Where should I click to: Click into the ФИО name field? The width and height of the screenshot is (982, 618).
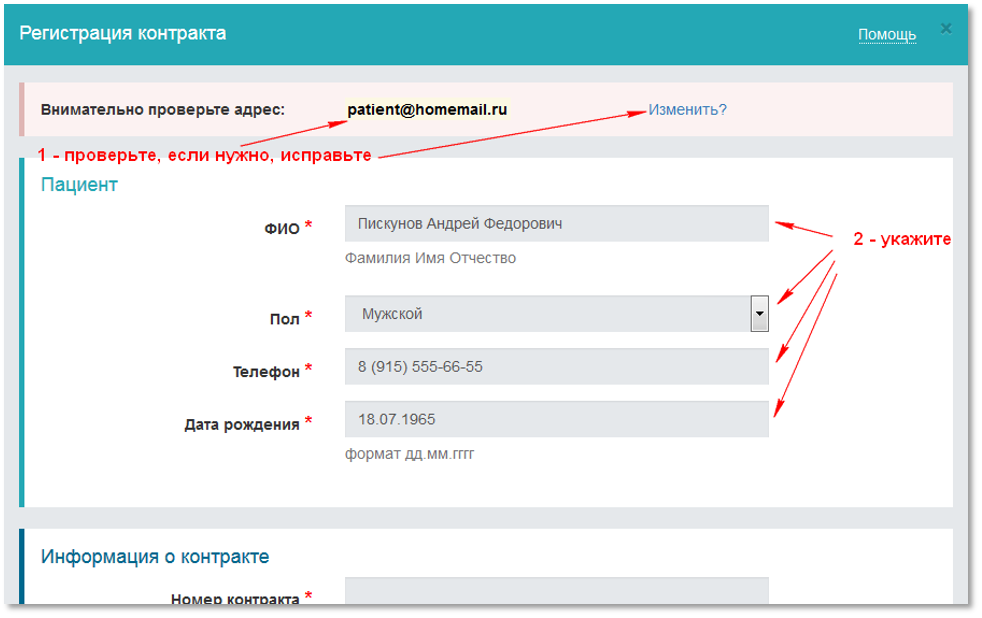[x=556, y=224]
